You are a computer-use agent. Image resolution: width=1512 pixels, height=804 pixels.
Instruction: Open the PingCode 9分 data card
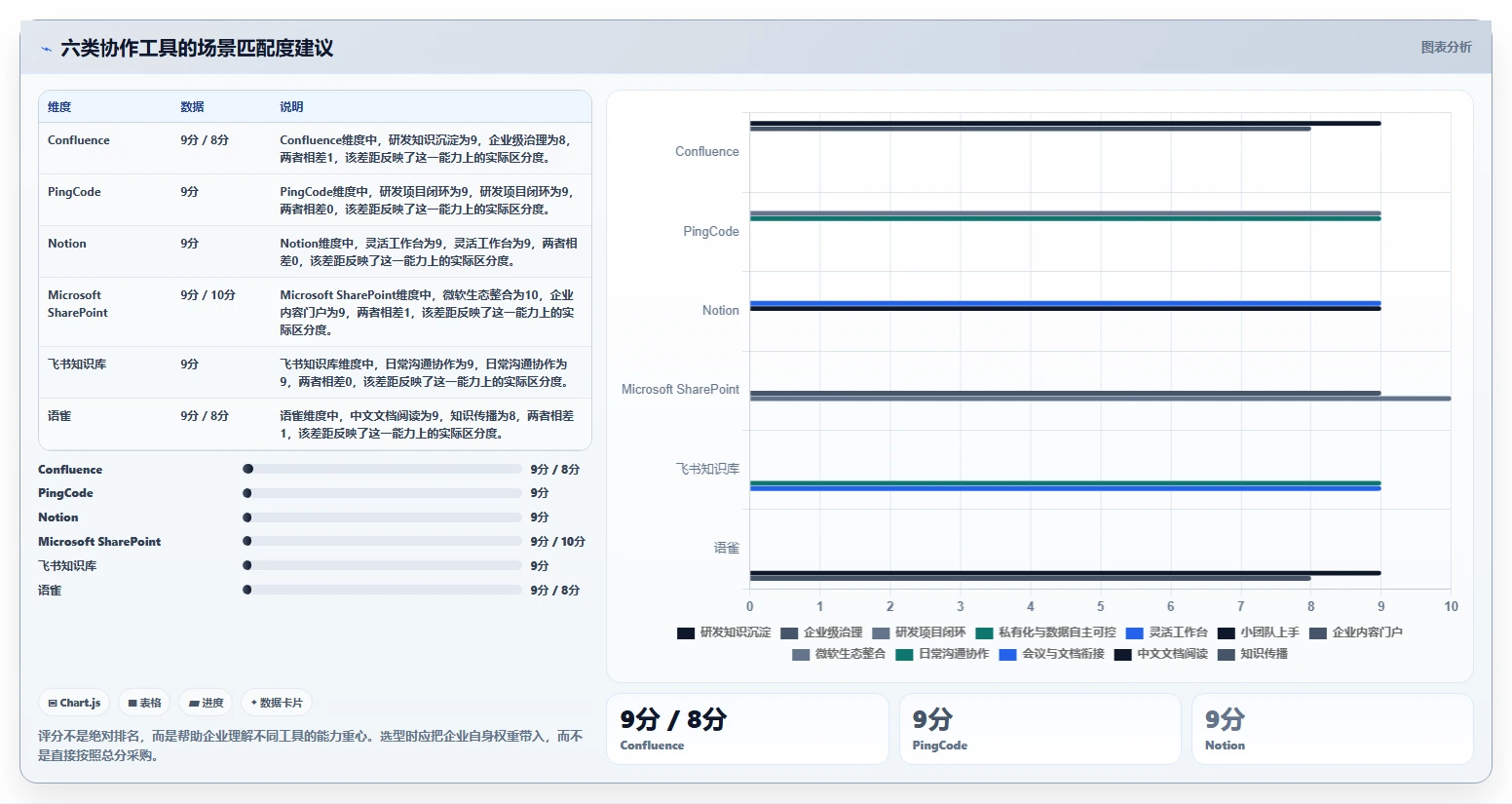point(1039,729)
